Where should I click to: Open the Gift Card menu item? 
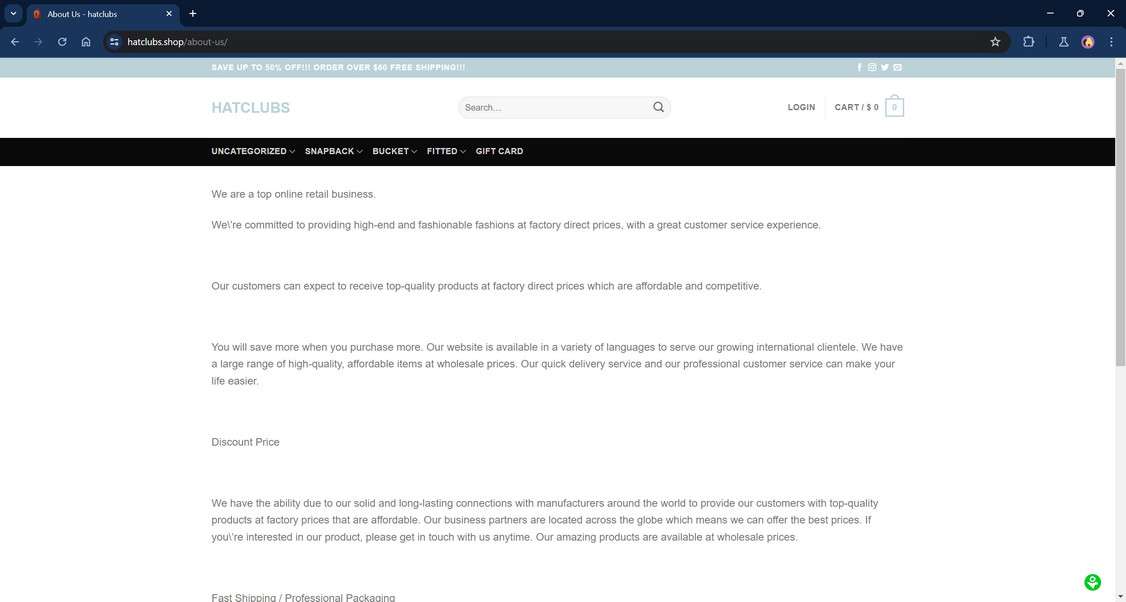[x=499, y=151]
